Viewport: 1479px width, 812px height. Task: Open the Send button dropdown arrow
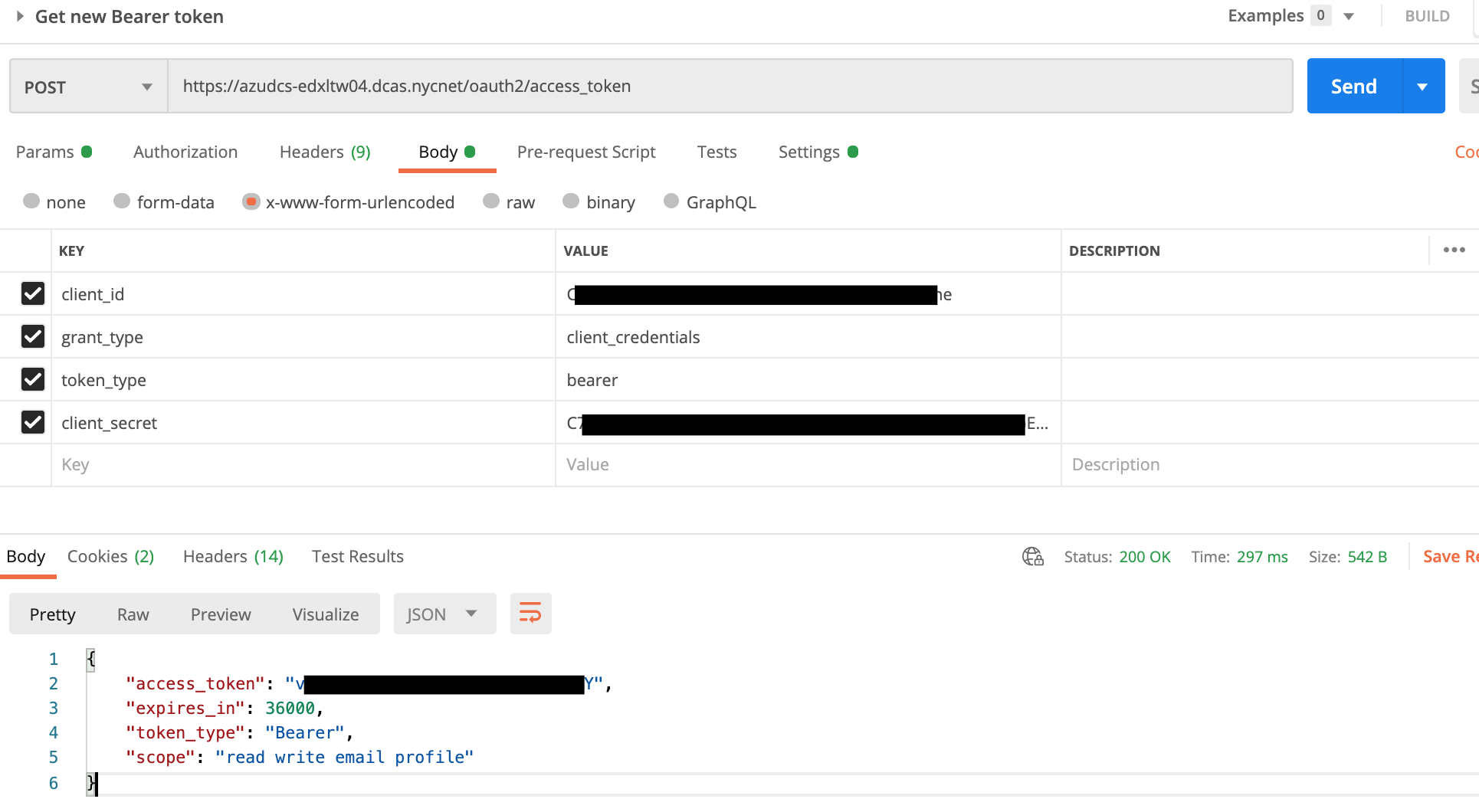click(1423, 87)
